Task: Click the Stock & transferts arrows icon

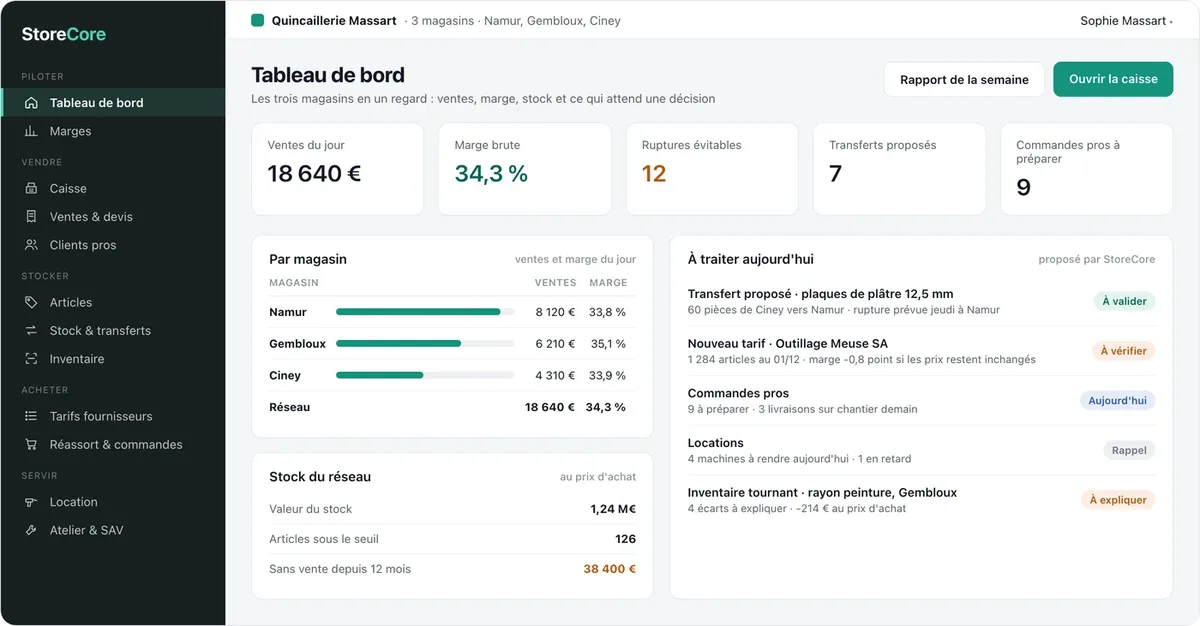Action: coord(31,330)
